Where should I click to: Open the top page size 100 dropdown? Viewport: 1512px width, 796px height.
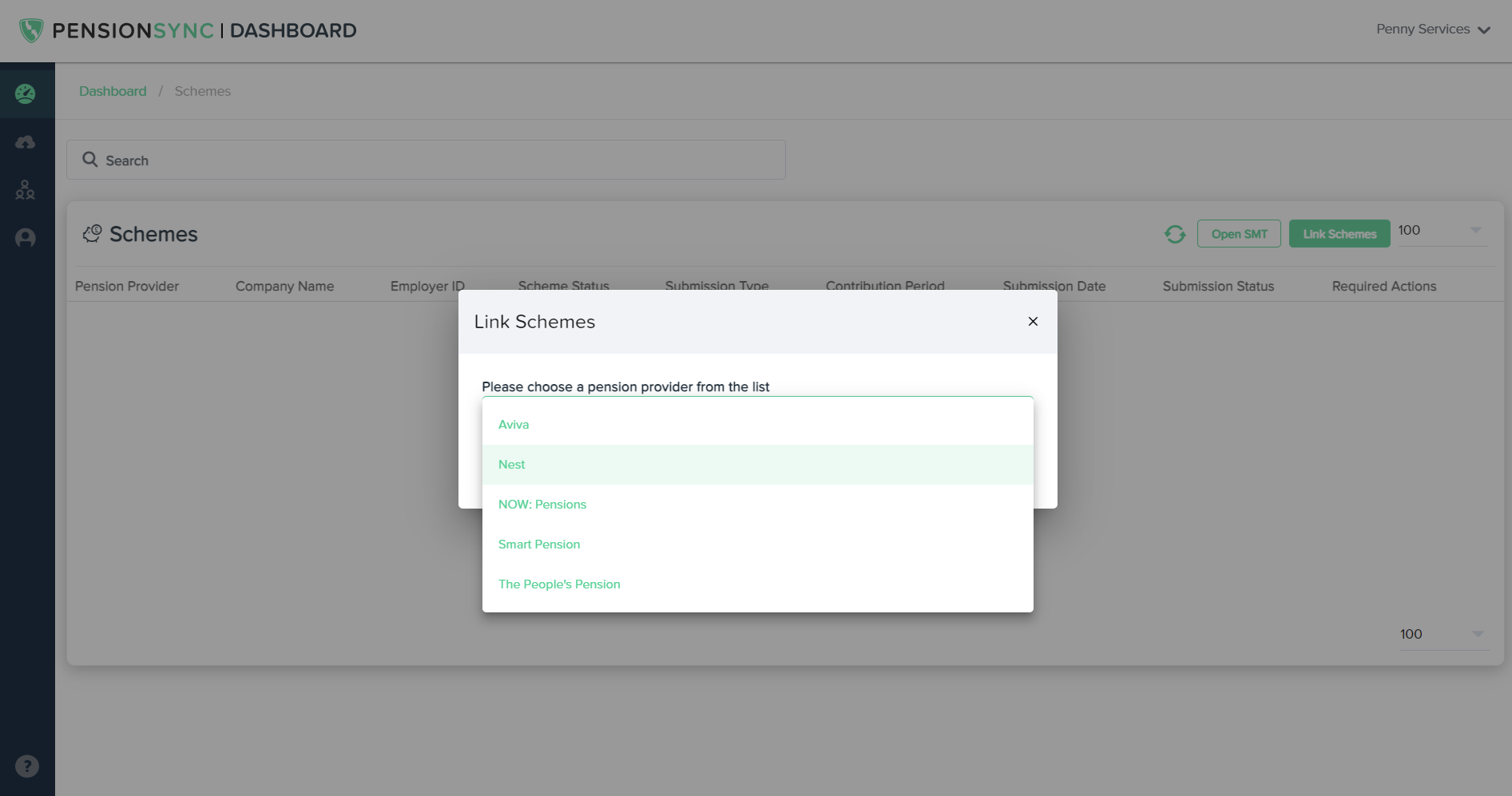point(1441,231)
